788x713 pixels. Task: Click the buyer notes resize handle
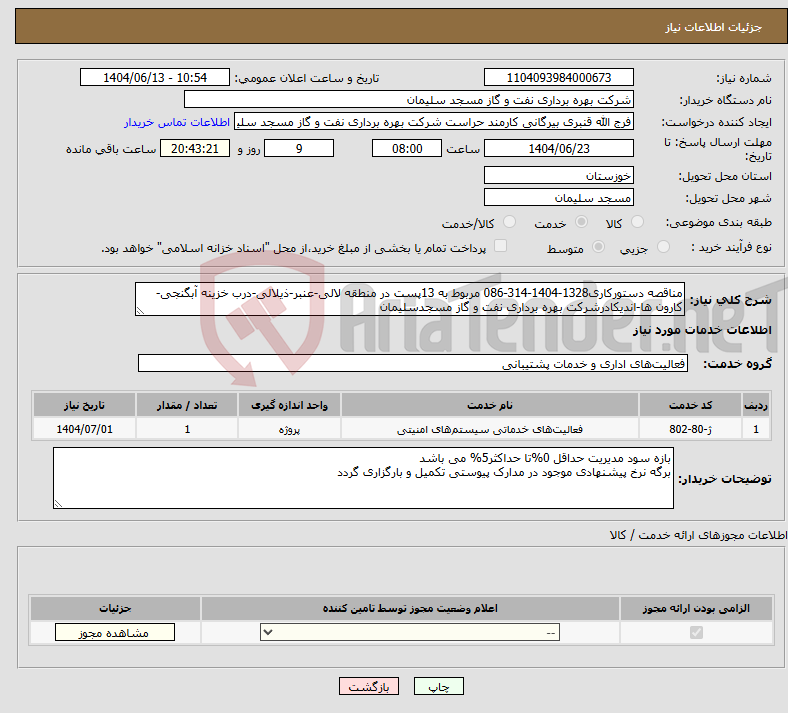[58, 503]
